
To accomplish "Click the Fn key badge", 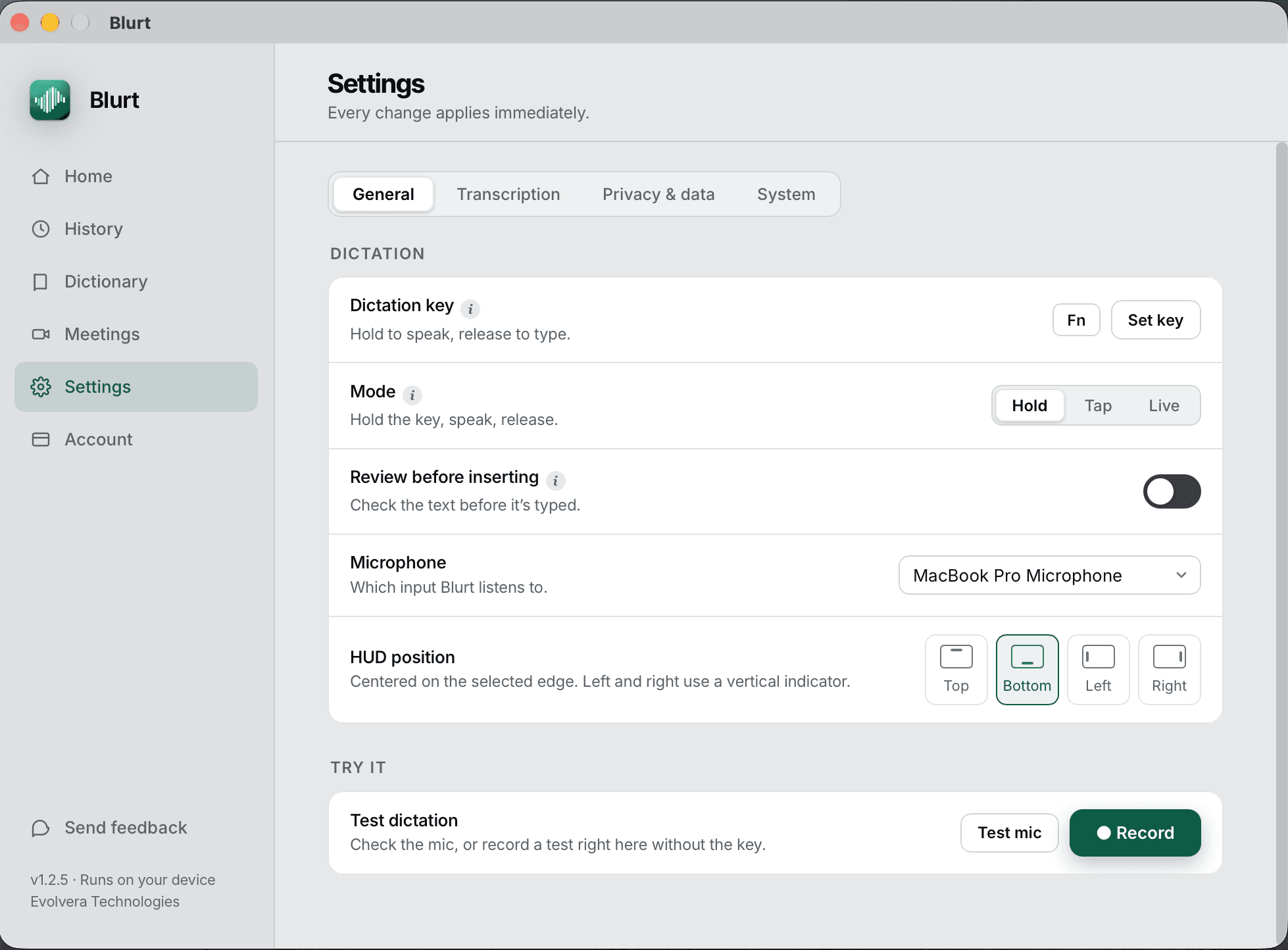I will (x=1076, y=320).
